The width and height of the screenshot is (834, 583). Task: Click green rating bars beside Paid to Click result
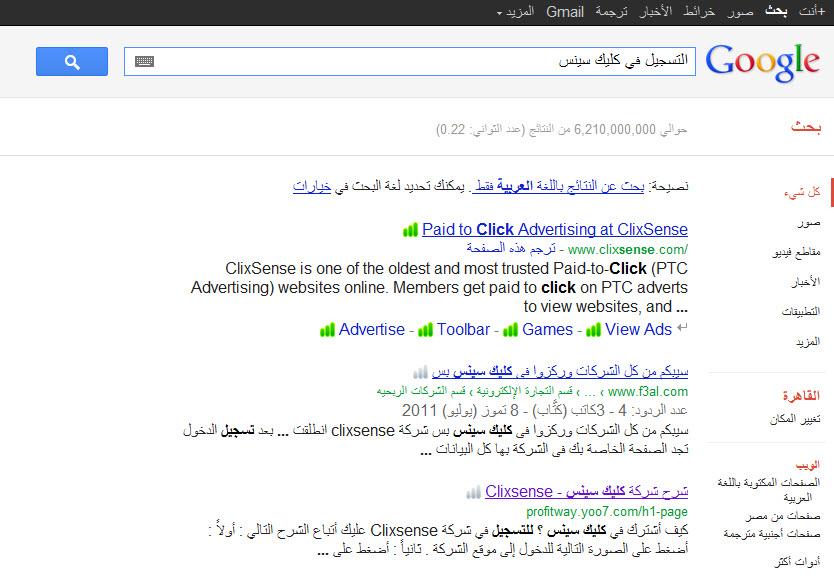[410, 230]
